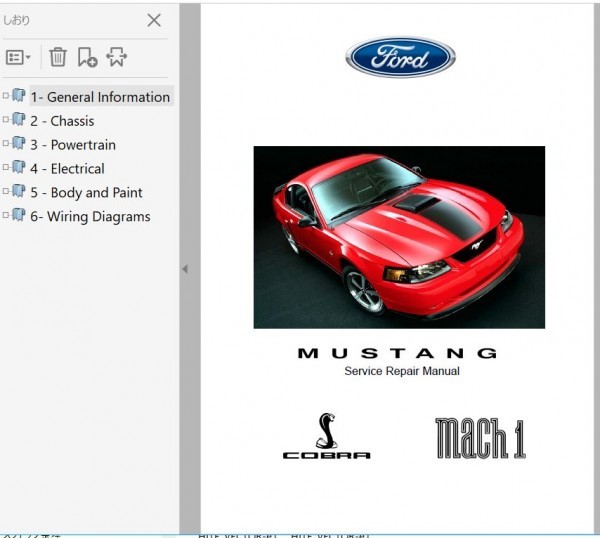Click the bookmark icon beside 6- Wiring Diagrams
This screenshot has width=600, height=538.
click(18, 215)
